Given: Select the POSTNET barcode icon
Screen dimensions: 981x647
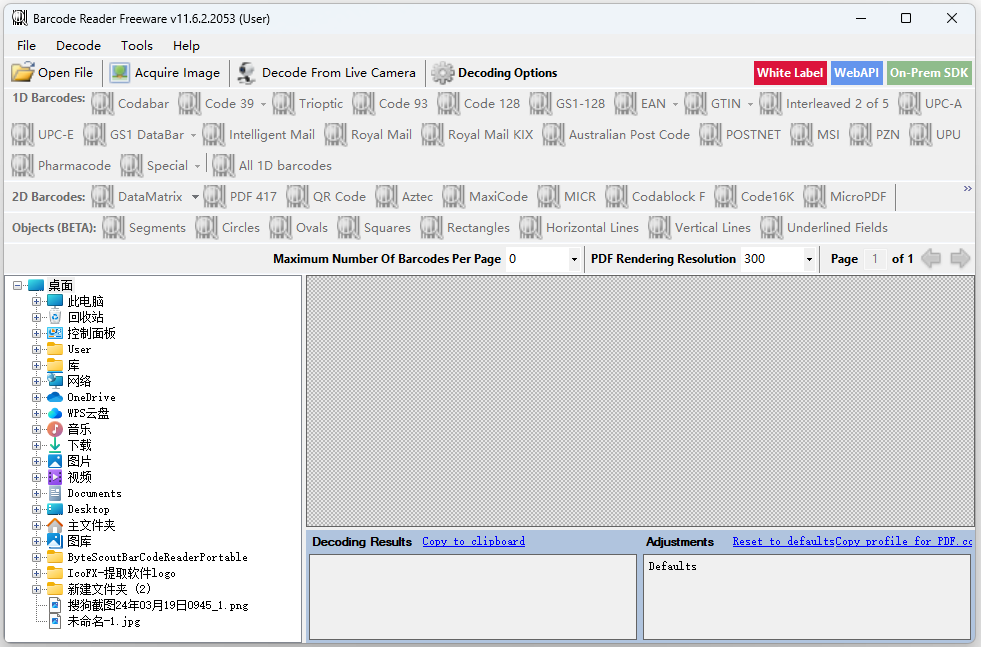Looking at the screenshot, I should click(x=710, y=135).
